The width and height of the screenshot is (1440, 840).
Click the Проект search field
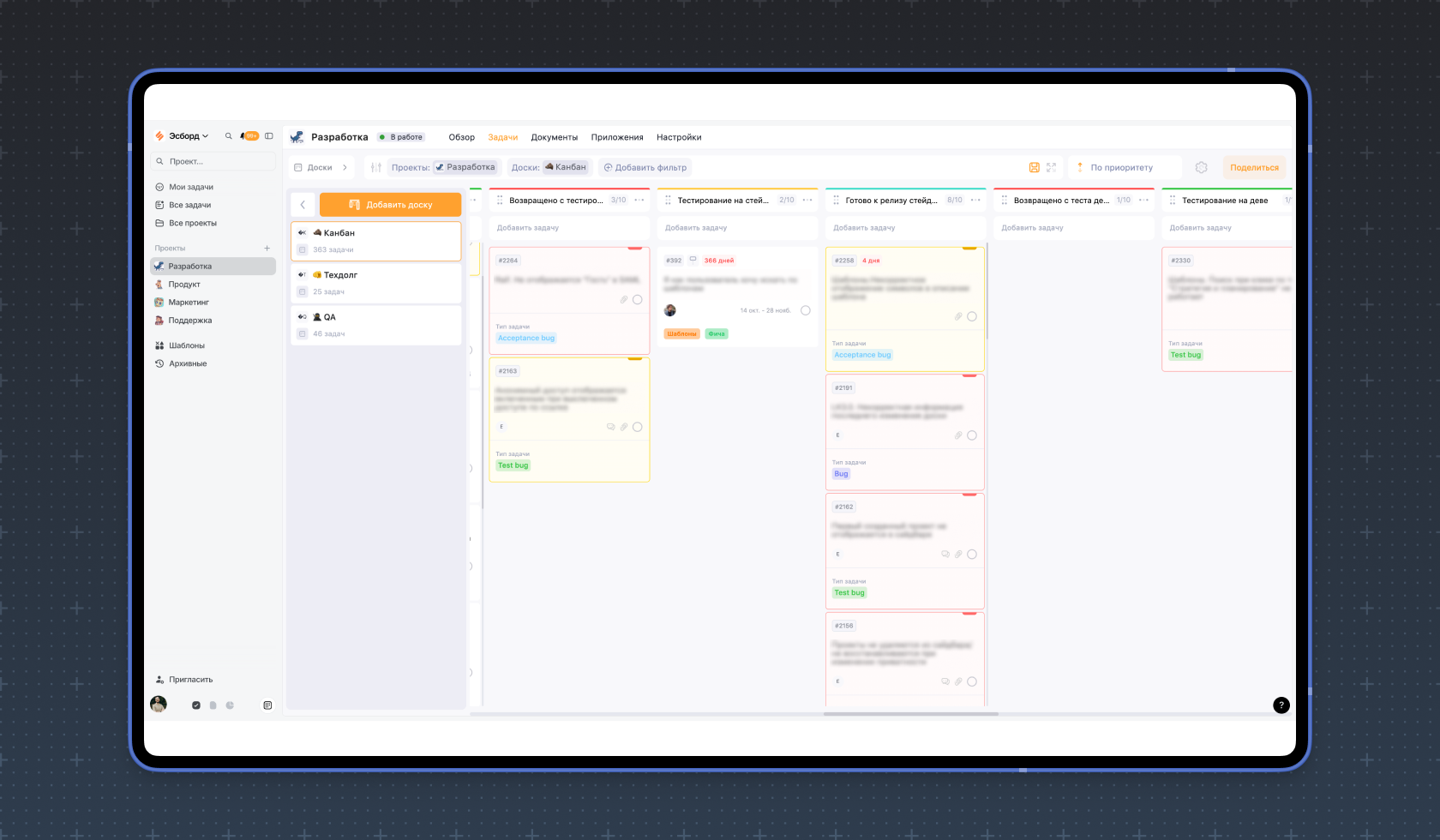[214, 161]
